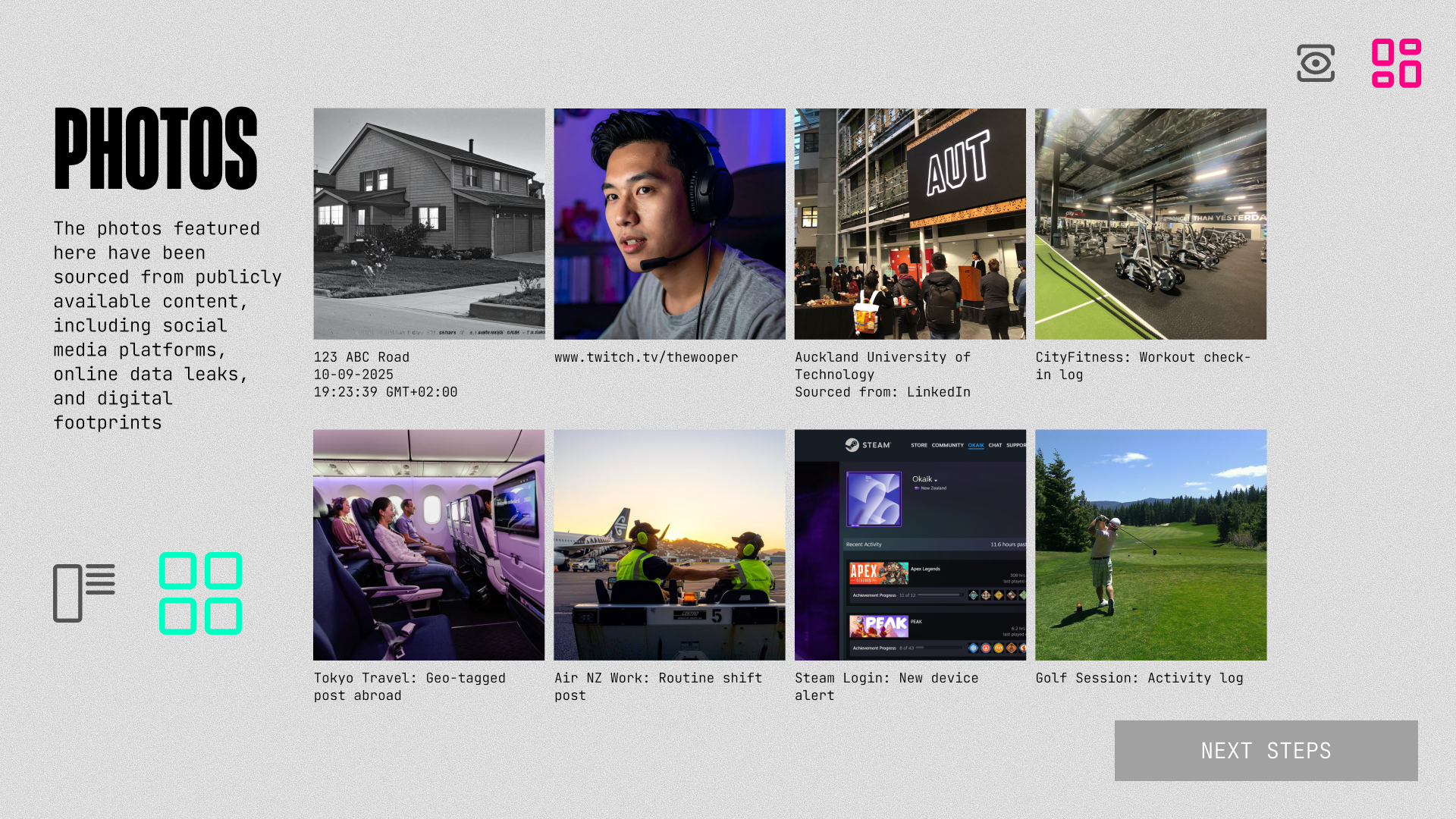This screenshot has width=1456, height=819.
Task: Open the AUT building photo
Action: [x=910, y=224]
